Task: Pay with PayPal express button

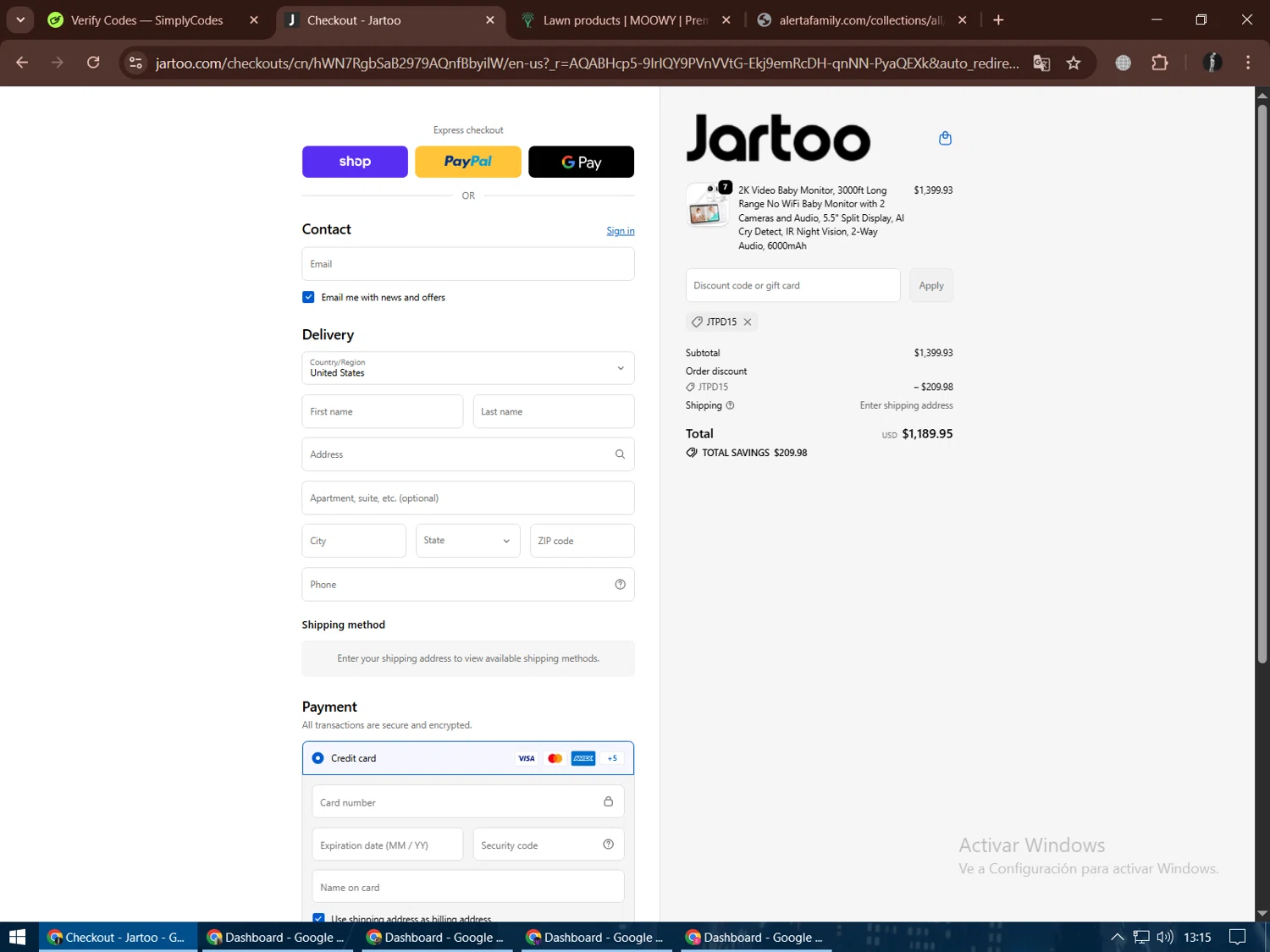Action: click(x=468, y=162)
